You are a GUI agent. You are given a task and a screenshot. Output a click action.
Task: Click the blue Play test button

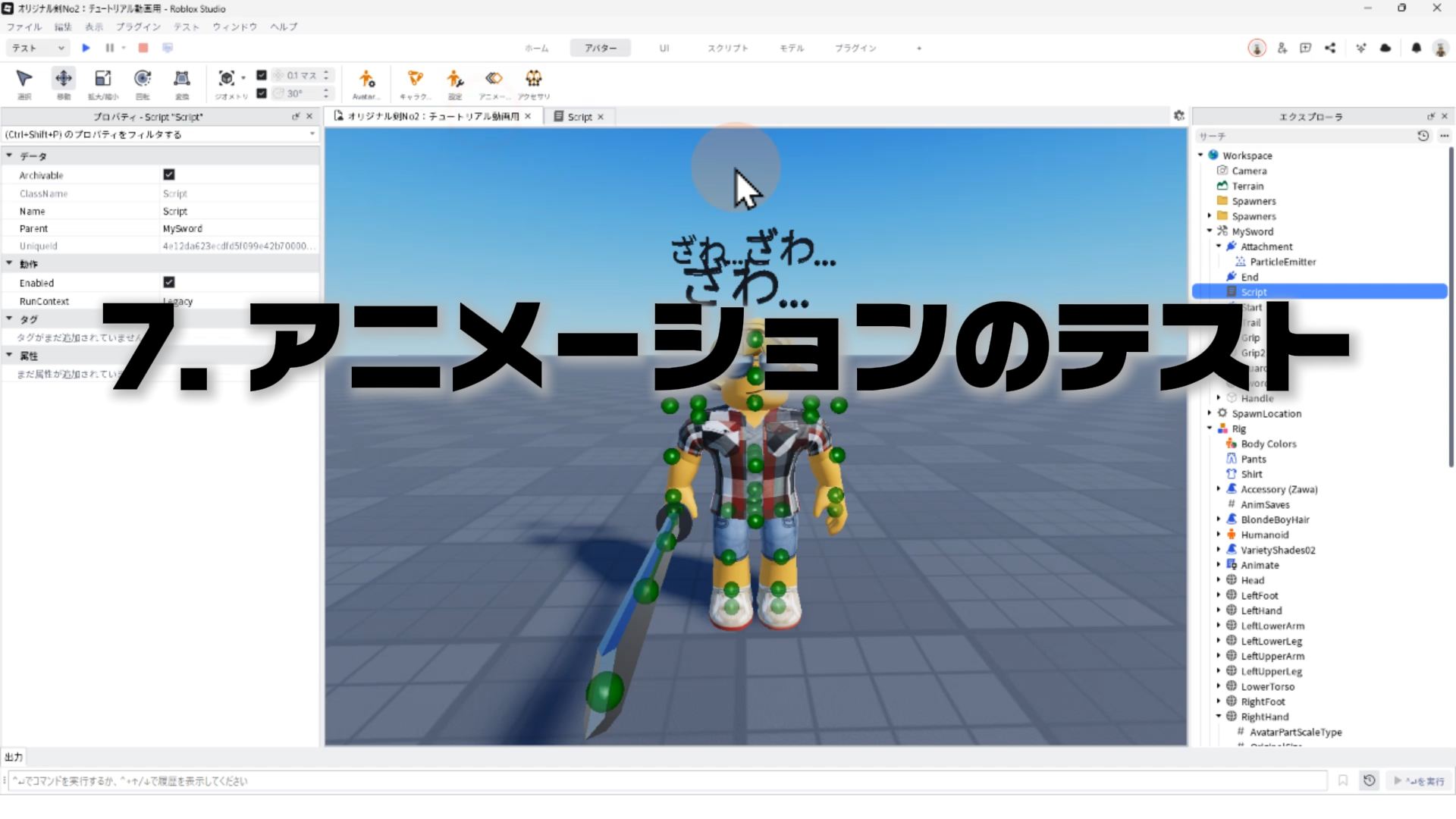click(86, 48)
